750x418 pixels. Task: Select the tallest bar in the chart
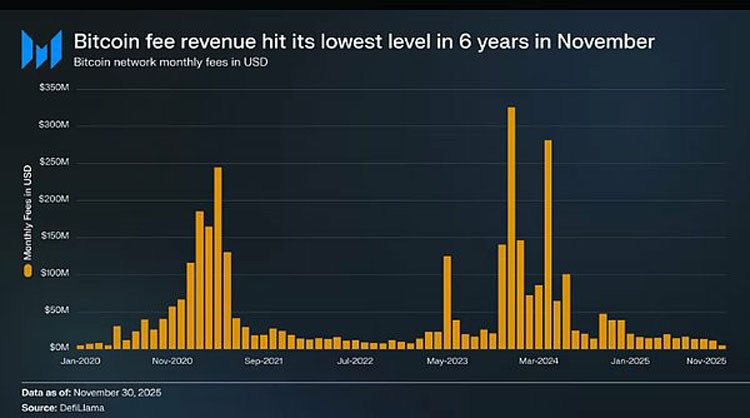tap(511, 227)
